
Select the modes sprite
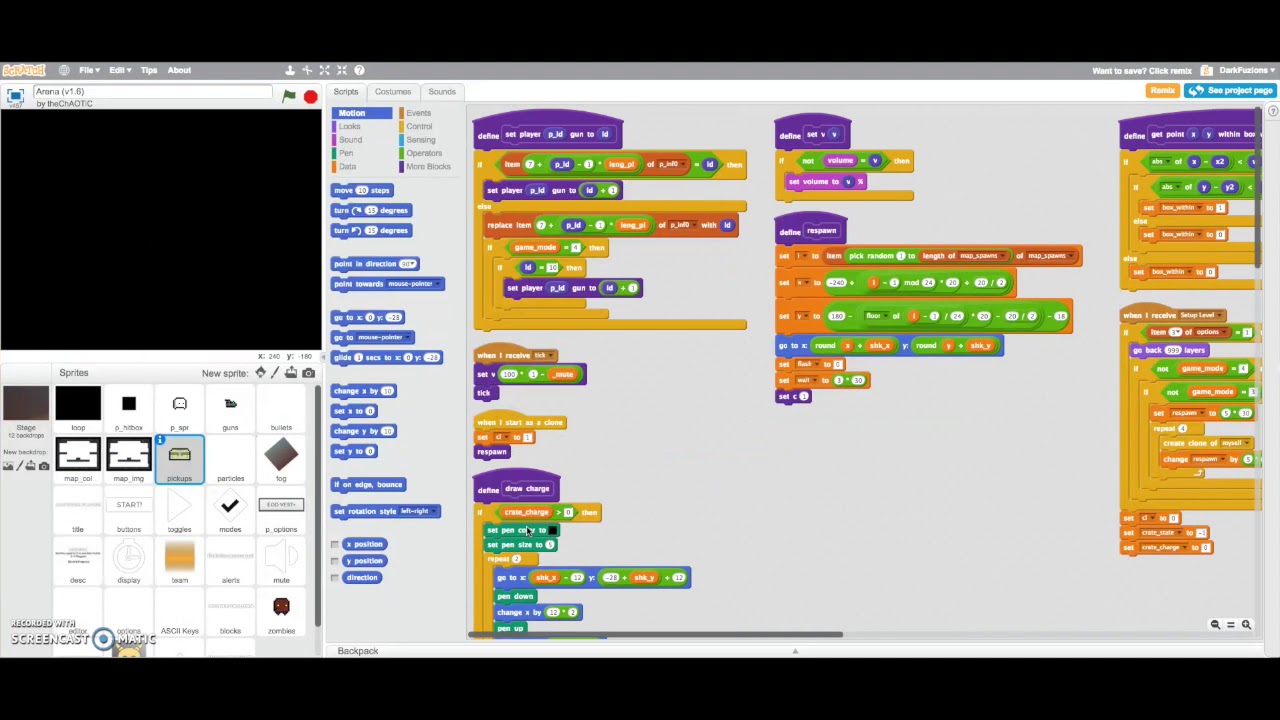coord(230,512)
